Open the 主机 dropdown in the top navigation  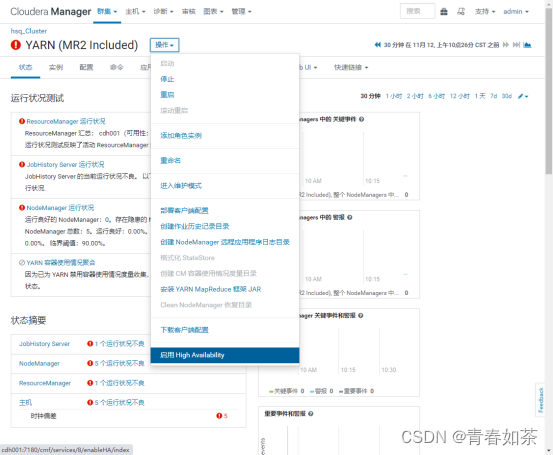[x=135, y=12]
